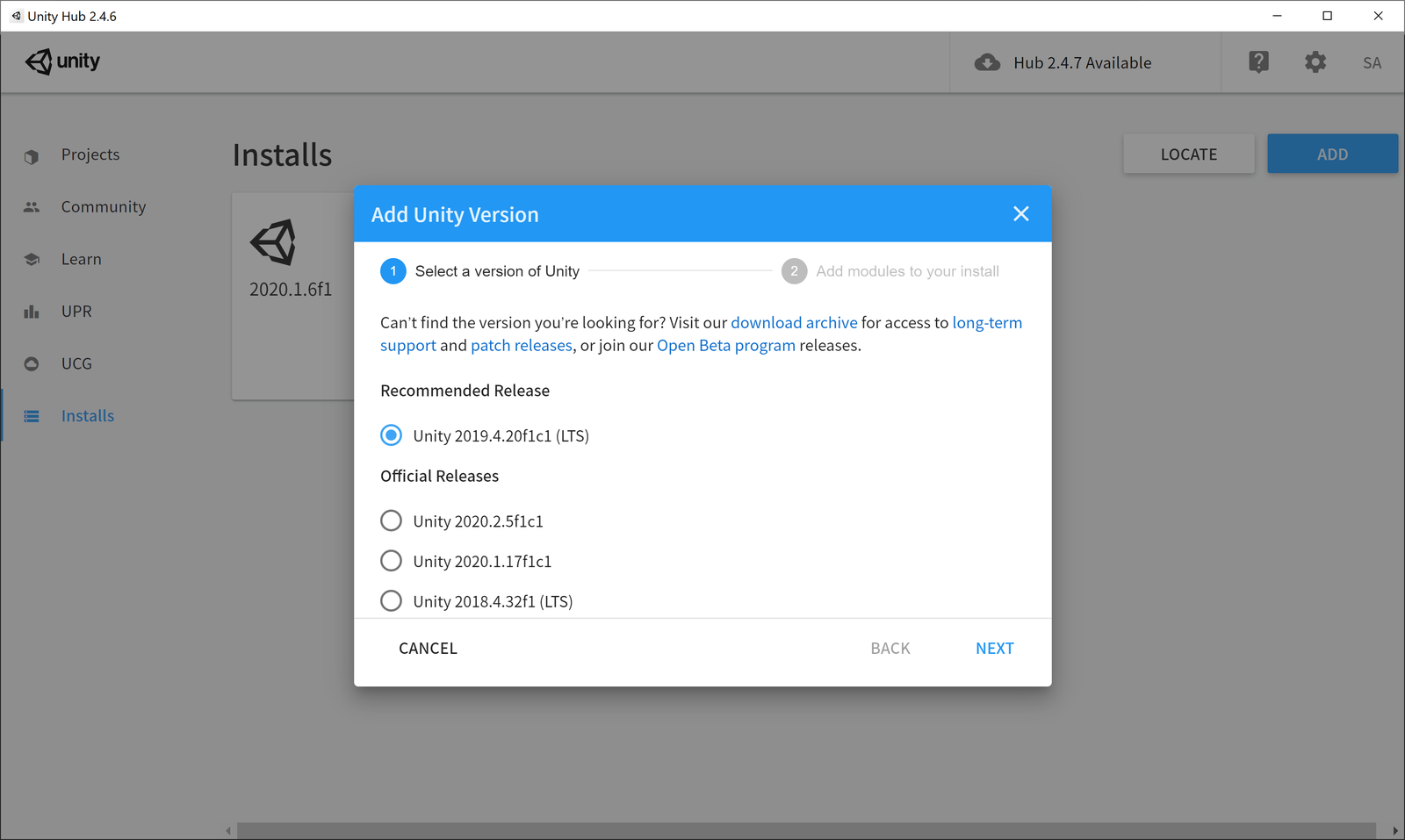Select Unity 2020.2.5f1c1 radio button
The height and width of the screenshot is (840, 1405).
pyautogui.click(x=391, y=521)
